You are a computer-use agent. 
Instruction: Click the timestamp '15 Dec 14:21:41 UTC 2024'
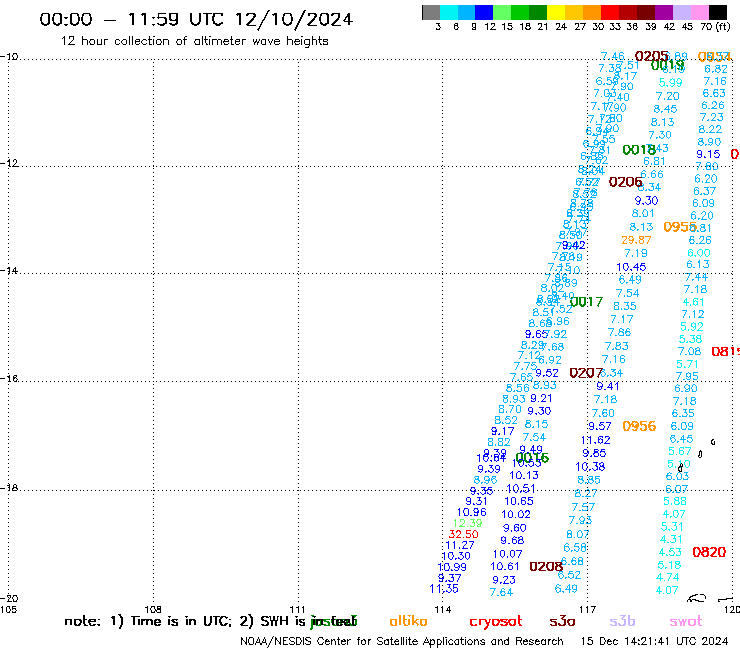coord(654,642)
